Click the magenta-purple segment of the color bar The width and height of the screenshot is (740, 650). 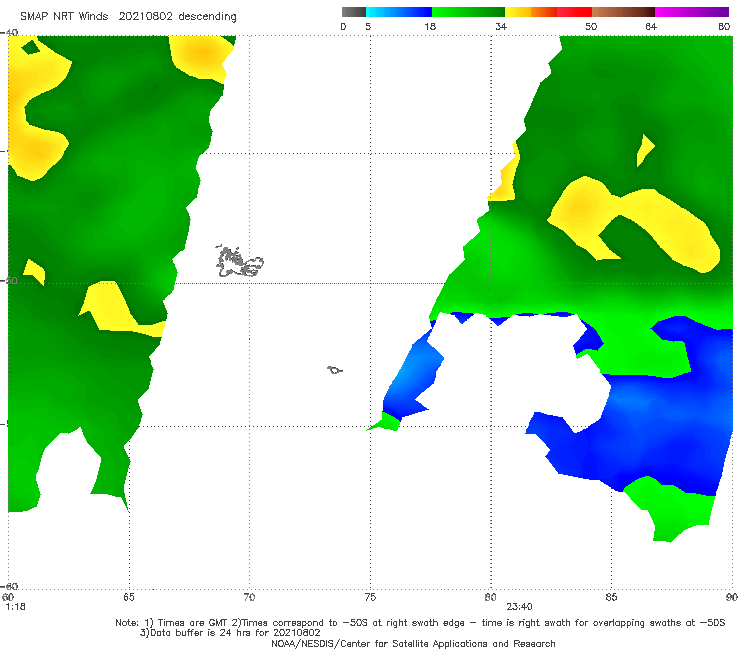(x=692, y=12)
